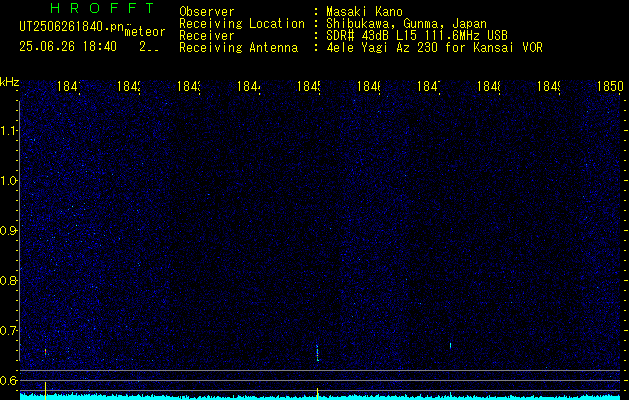Click the 1.1 kHz axis tick label

9,130
